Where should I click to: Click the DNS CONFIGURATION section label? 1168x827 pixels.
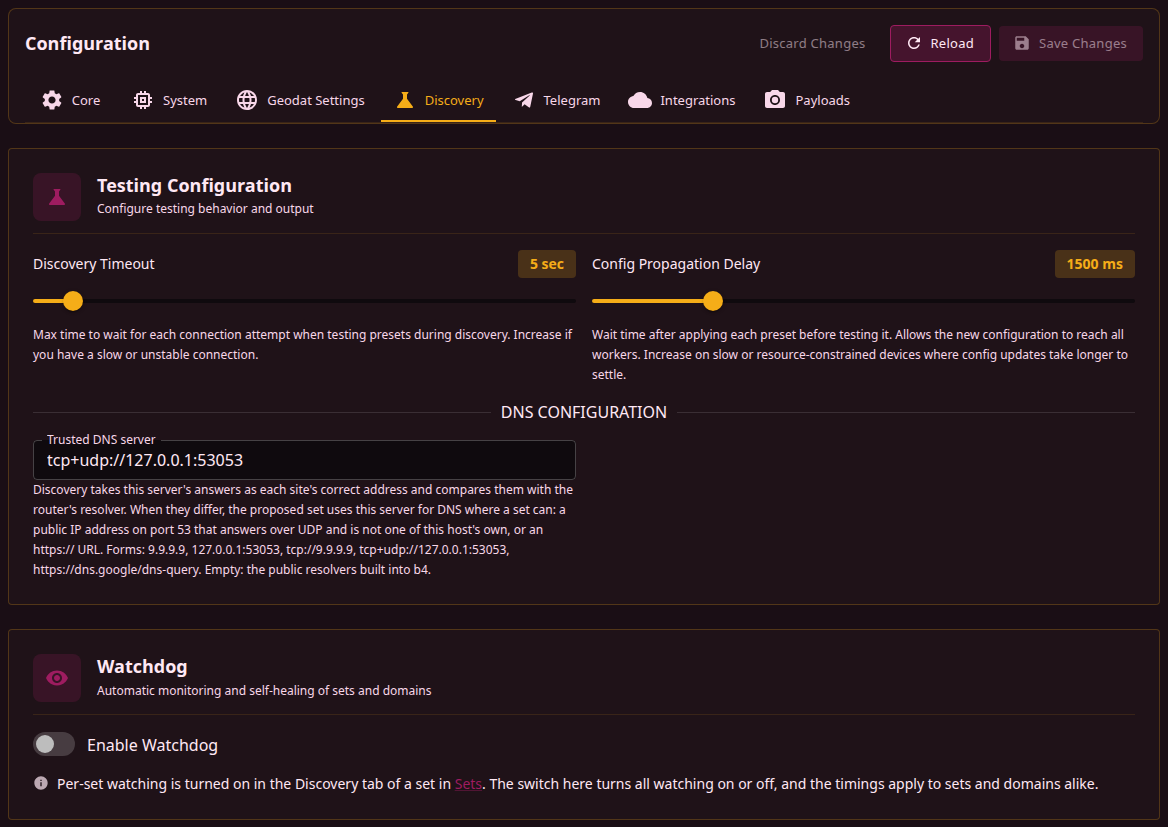(583, 412)
